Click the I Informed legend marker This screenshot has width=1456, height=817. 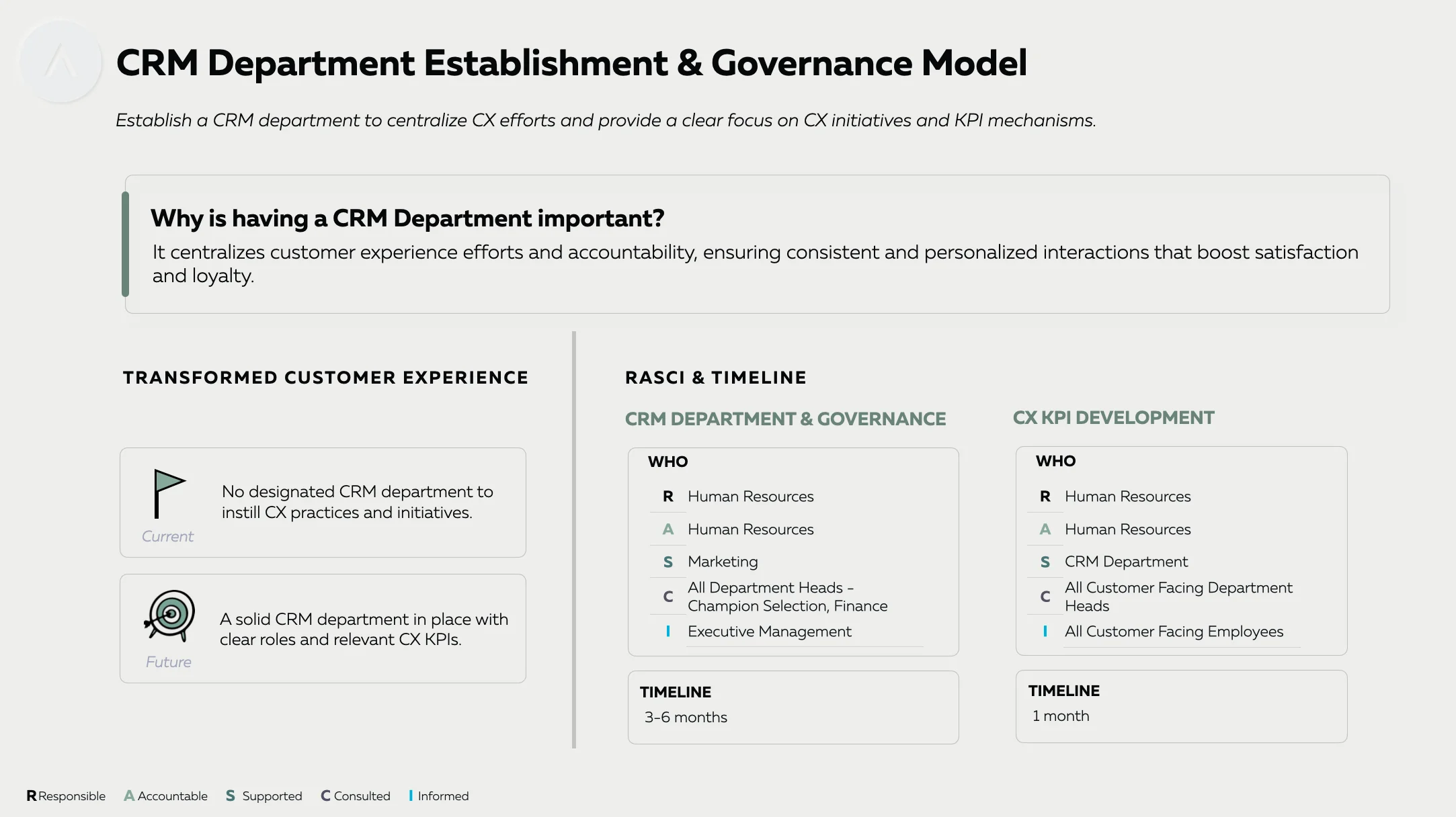tap(411, 795)
